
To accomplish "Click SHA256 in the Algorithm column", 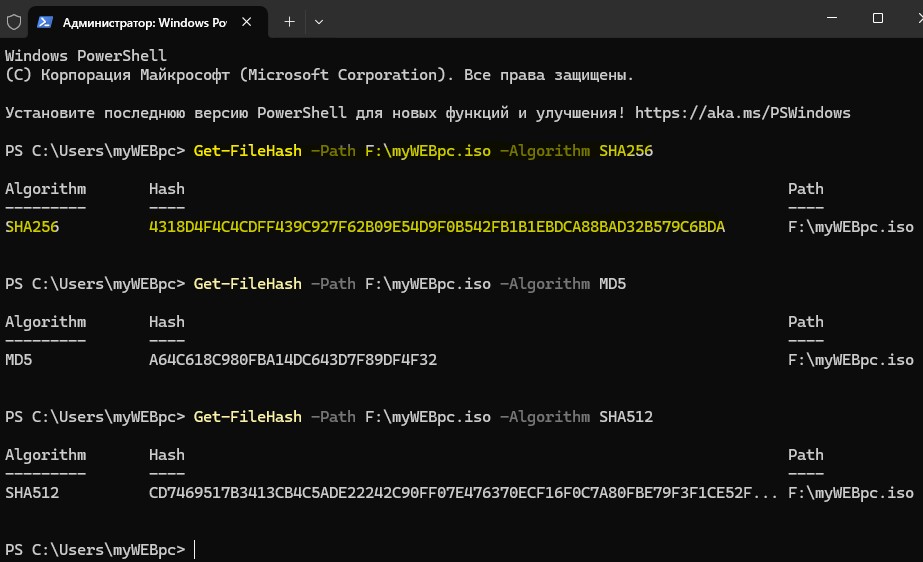I will pyautogui.click(x=32, y=227).
